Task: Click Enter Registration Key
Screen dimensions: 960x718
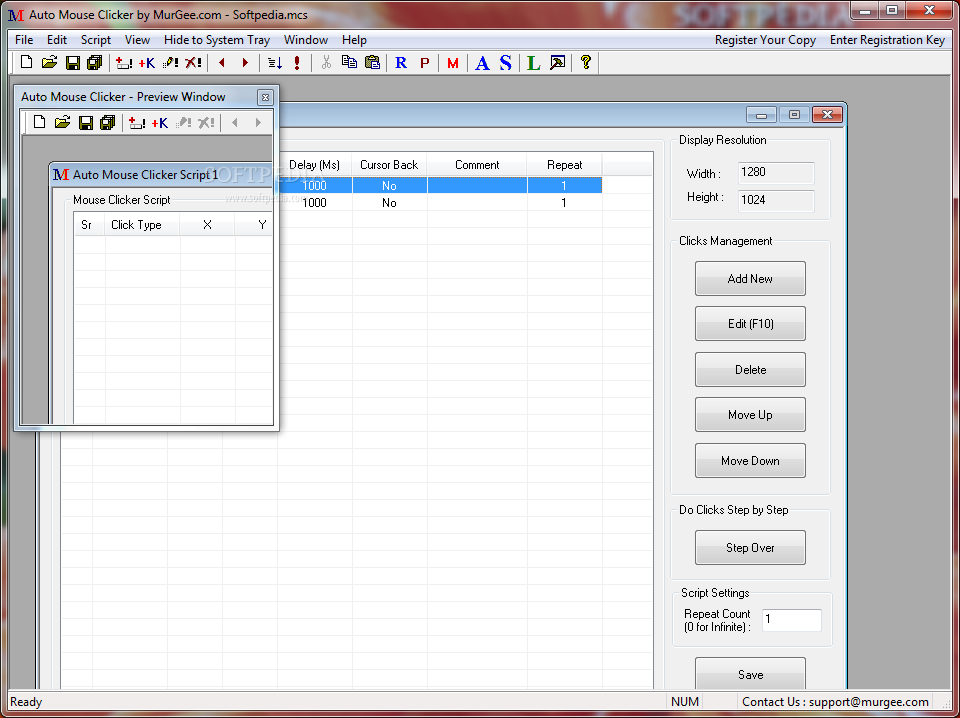Action: (888, 40)
